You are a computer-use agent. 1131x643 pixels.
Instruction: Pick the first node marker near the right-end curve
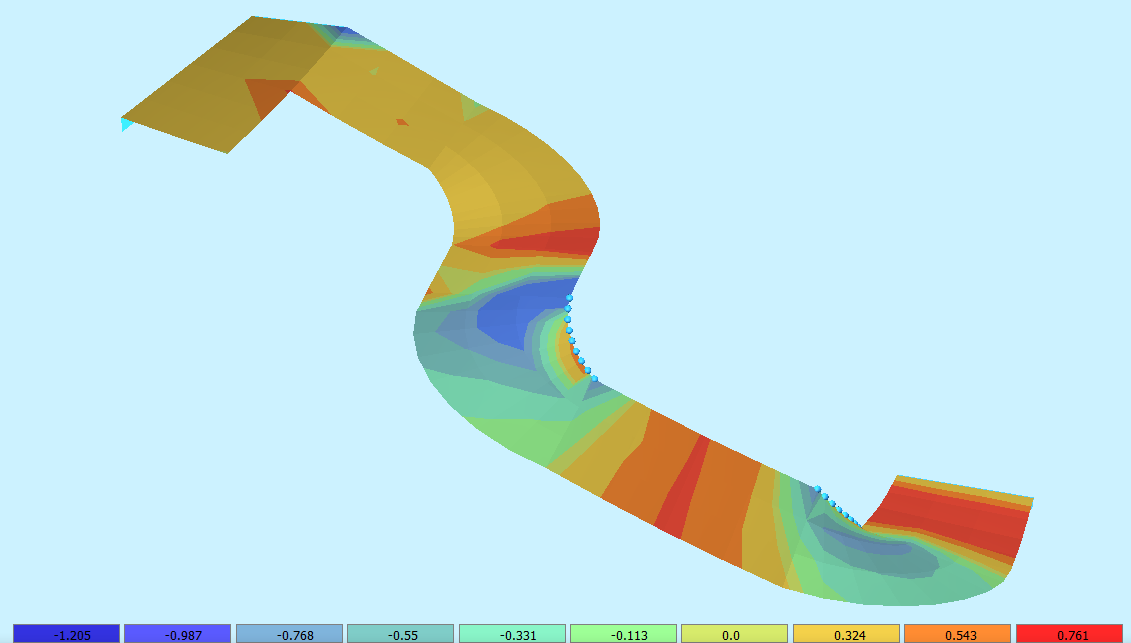817,489
